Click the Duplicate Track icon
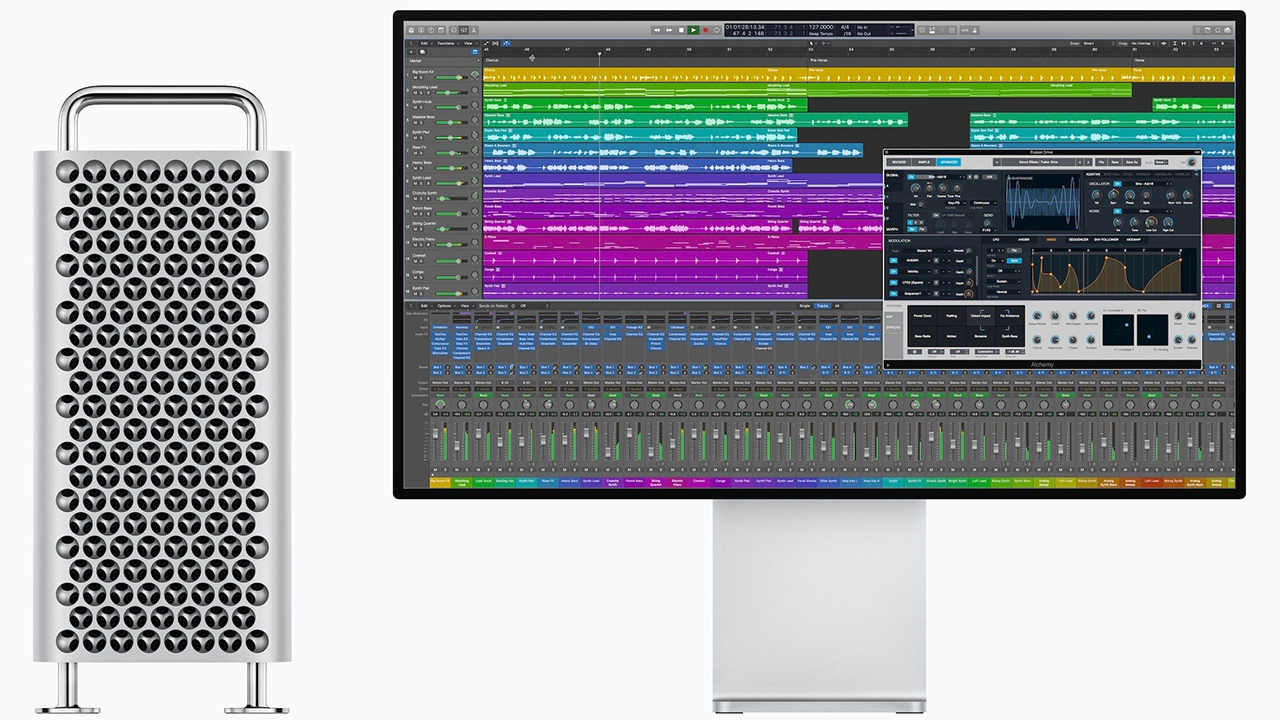This screenshot has height=720, width=1280. [422, 52]
